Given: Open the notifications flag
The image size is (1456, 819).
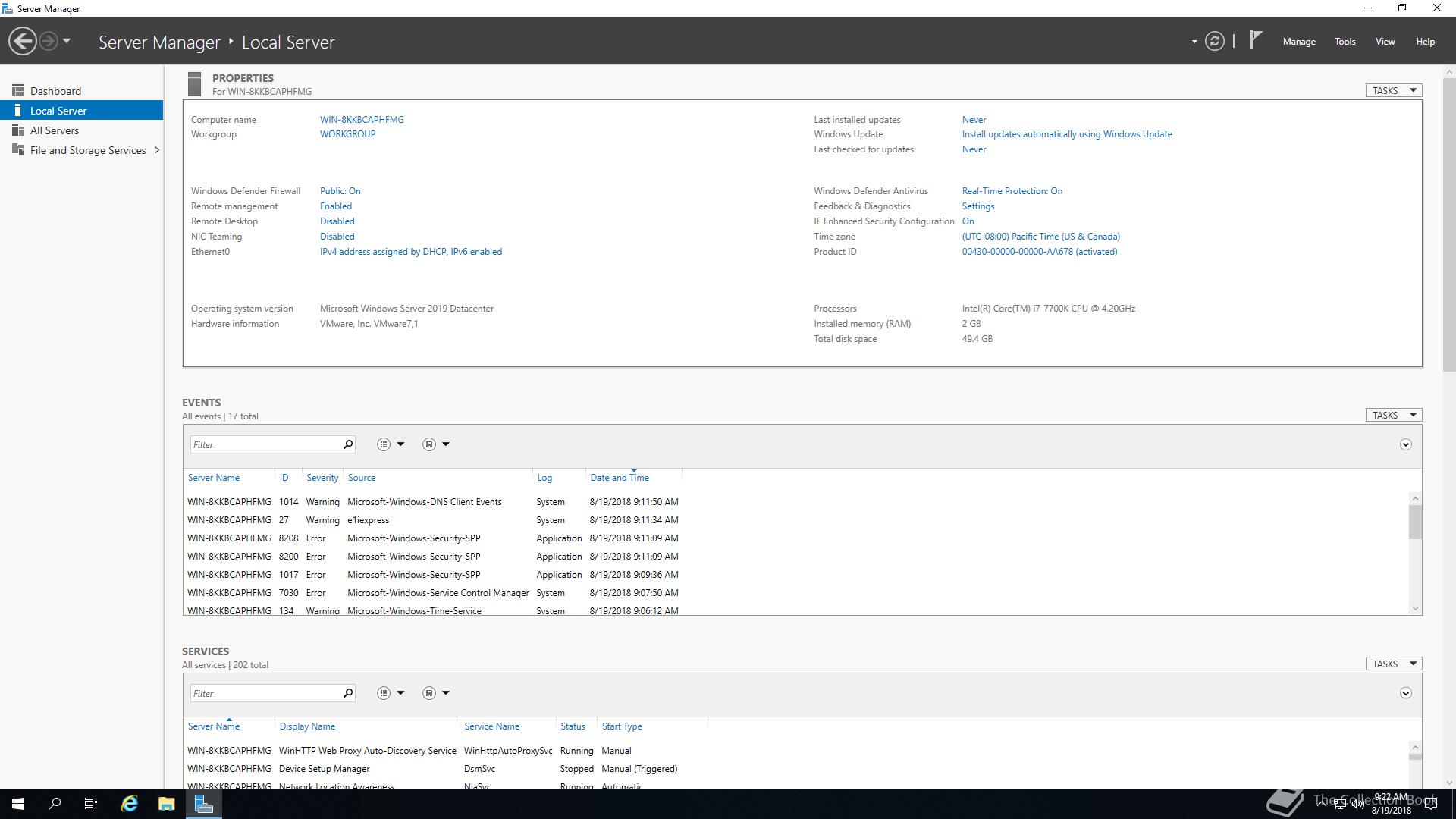Looking at the screenshot, I should coord(1256,40).
